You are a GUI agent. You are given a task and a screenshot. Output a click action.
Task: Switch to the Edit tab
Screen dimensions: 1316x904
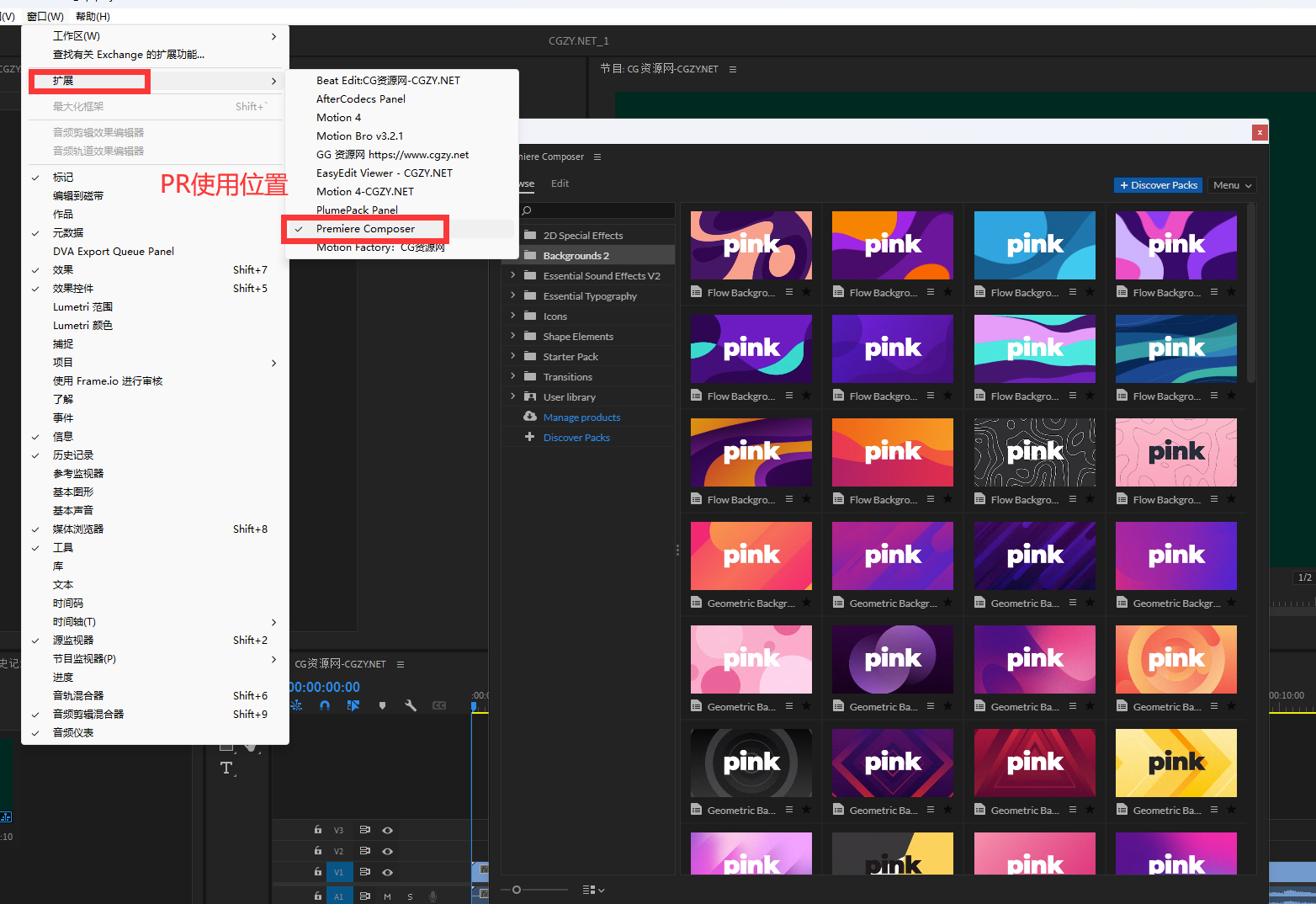[x=560, y=183]
